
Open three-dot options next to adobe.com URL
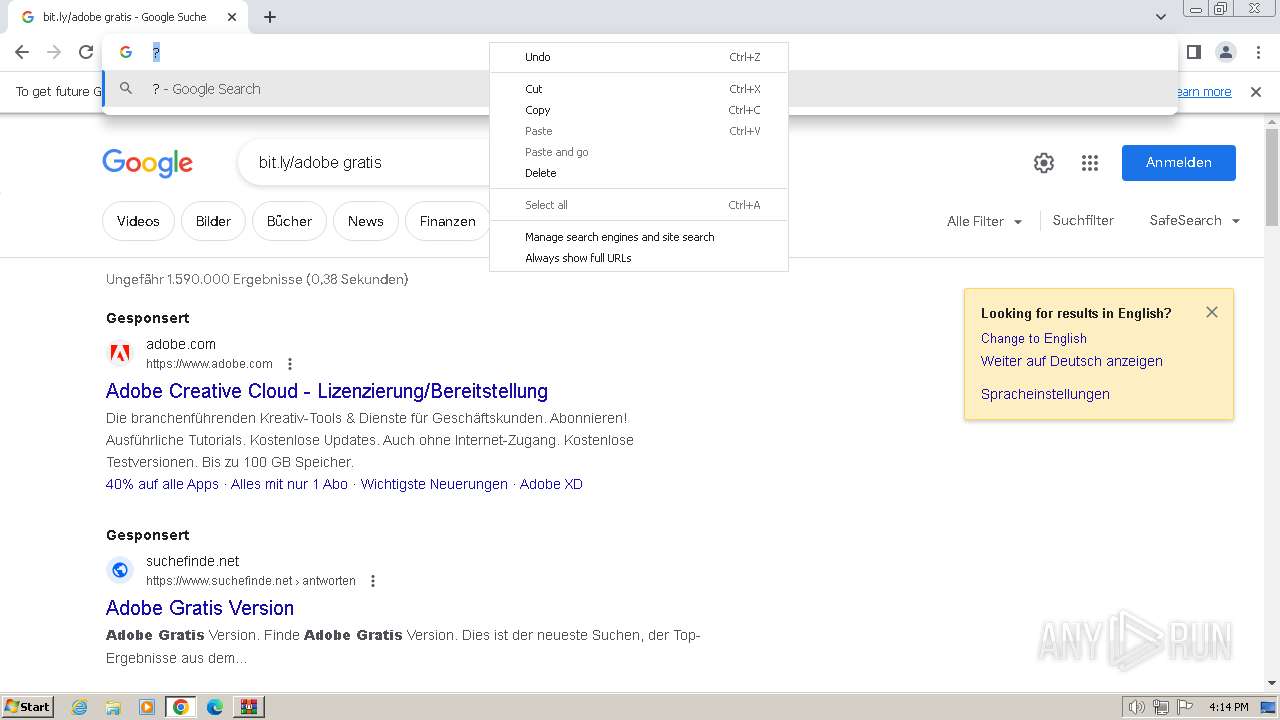(x=290, y=364)
